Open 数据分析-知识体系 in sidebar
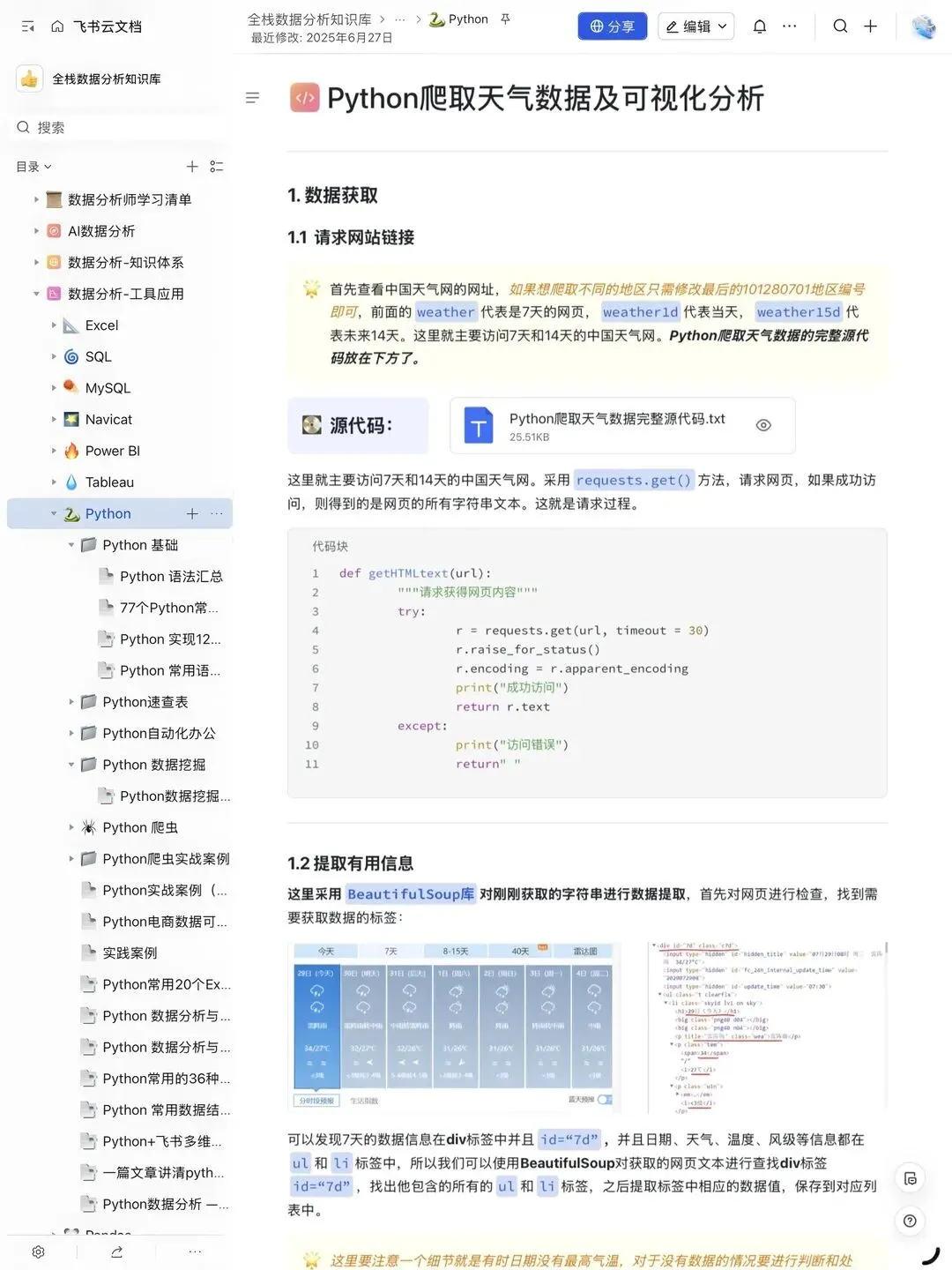Viewport: 952px width, 1270px height. click(126, 262)
